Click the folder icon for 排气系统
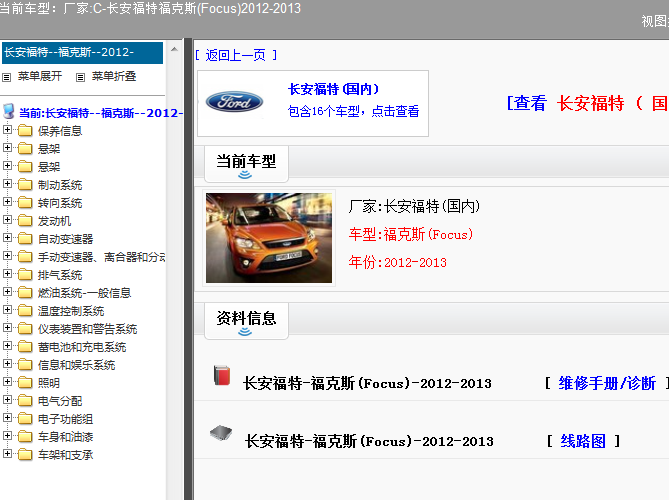Screen dimensions: 669x500 25,274
